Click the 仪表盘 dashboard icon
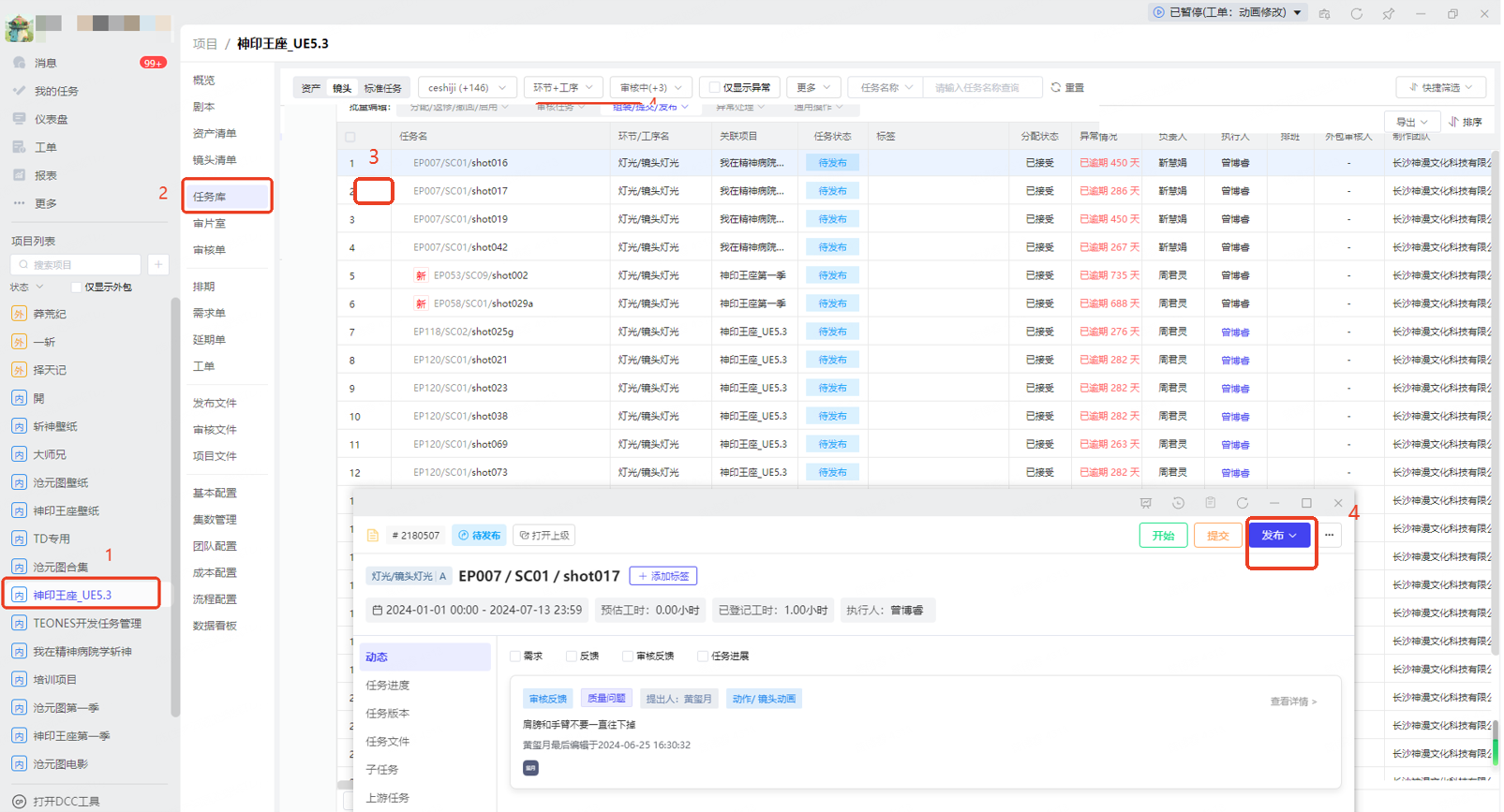This screenshot has height=812, width=1504. click(20, 119)
